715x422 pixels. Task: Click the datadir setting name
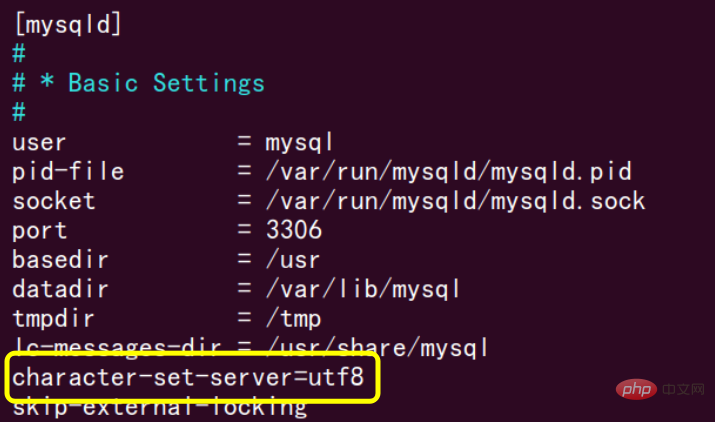tap(60, 290)
